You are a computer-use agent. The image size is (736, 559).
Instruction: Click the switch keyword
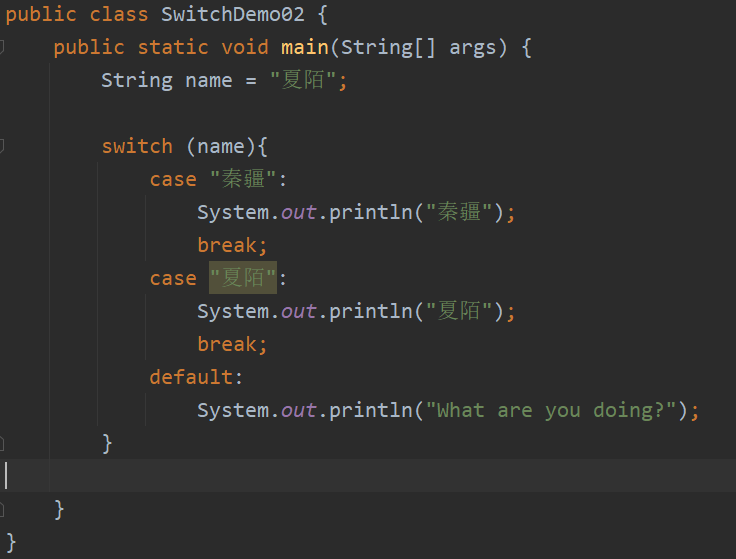coord(137,146)
